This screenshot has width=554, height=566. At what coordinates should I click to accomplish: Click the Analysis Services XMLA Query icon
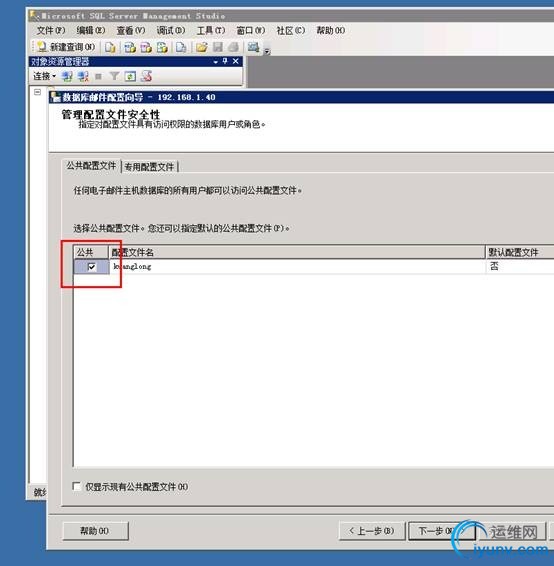[162, 47]
